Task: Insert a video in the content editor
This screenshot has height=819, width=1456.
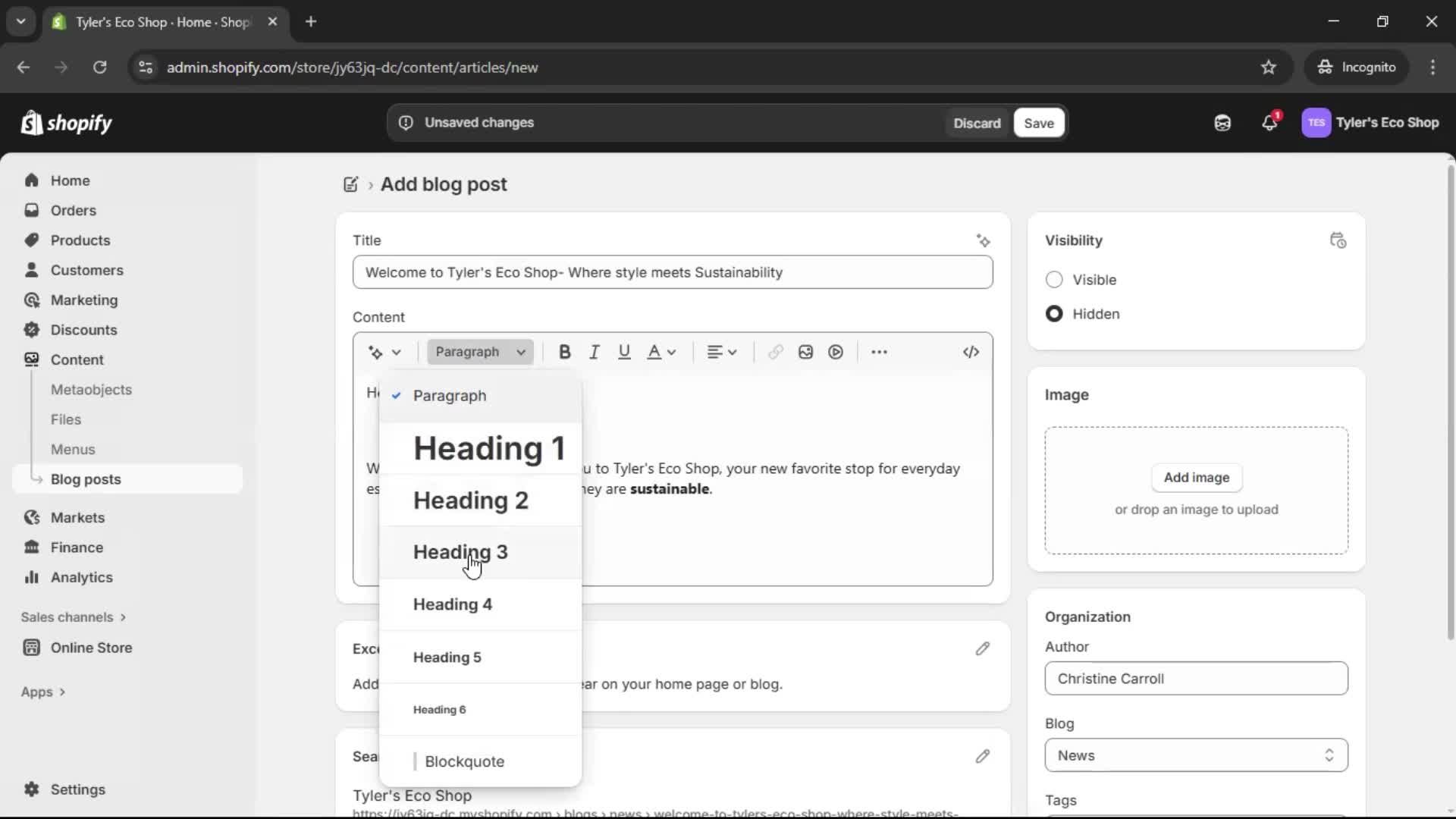Action: tap(835, 351)
